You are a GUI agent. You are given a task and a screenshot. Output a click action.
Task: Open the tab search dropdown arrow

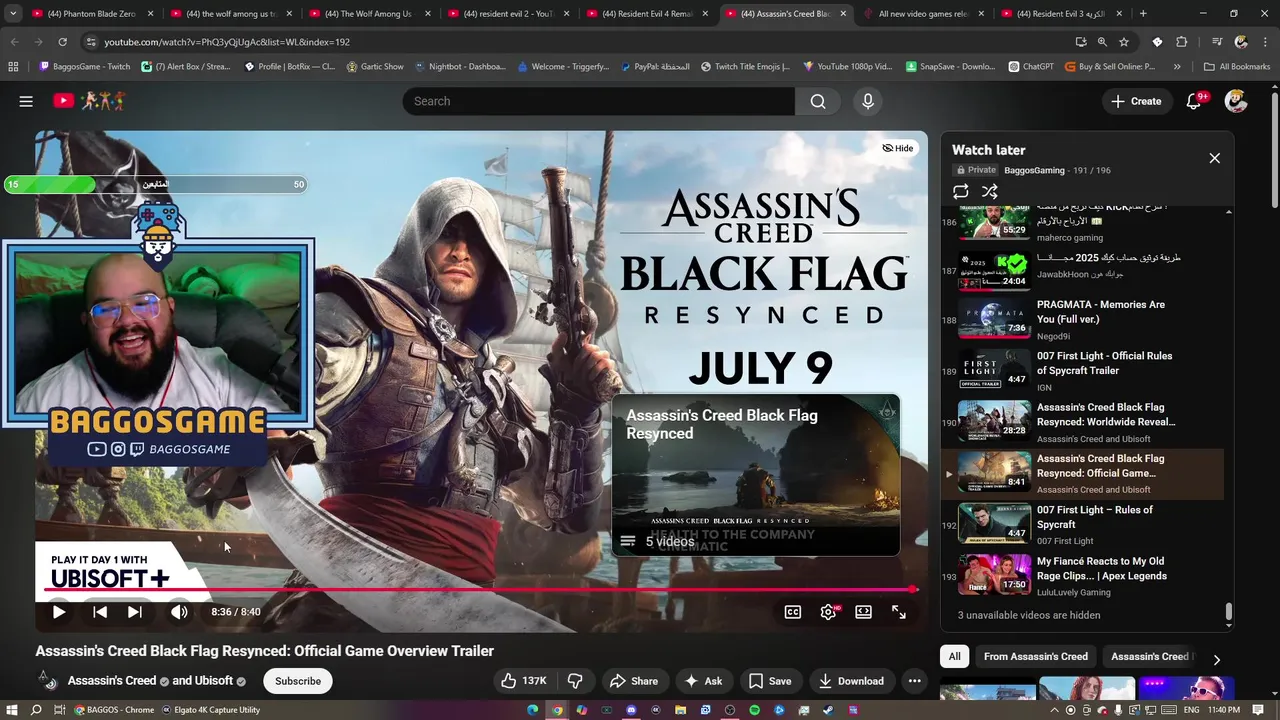pyautogui.click(x=13, y=14)
